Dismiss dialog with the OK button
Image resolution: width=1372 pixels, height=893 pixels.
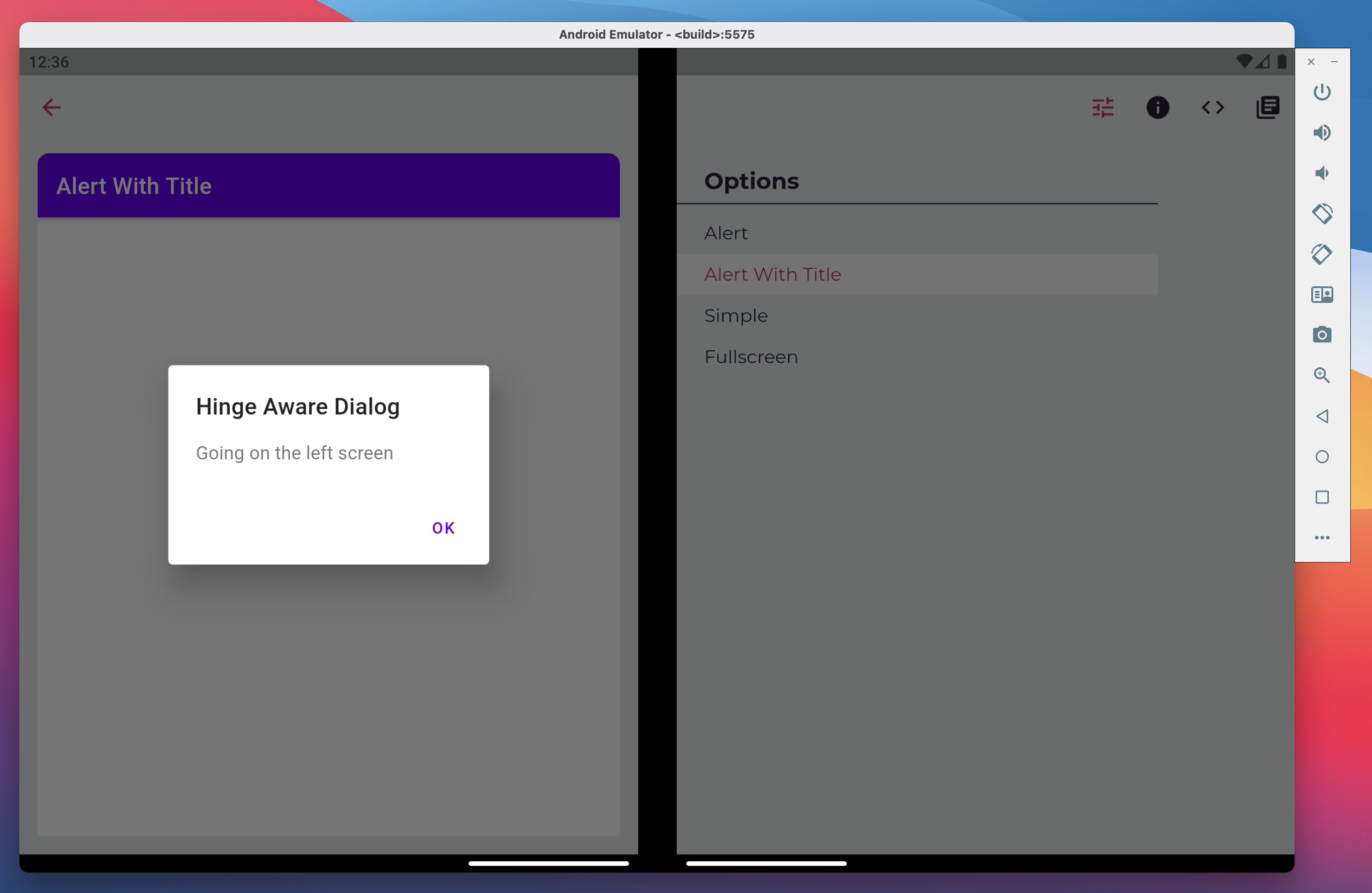click(443, 528)
